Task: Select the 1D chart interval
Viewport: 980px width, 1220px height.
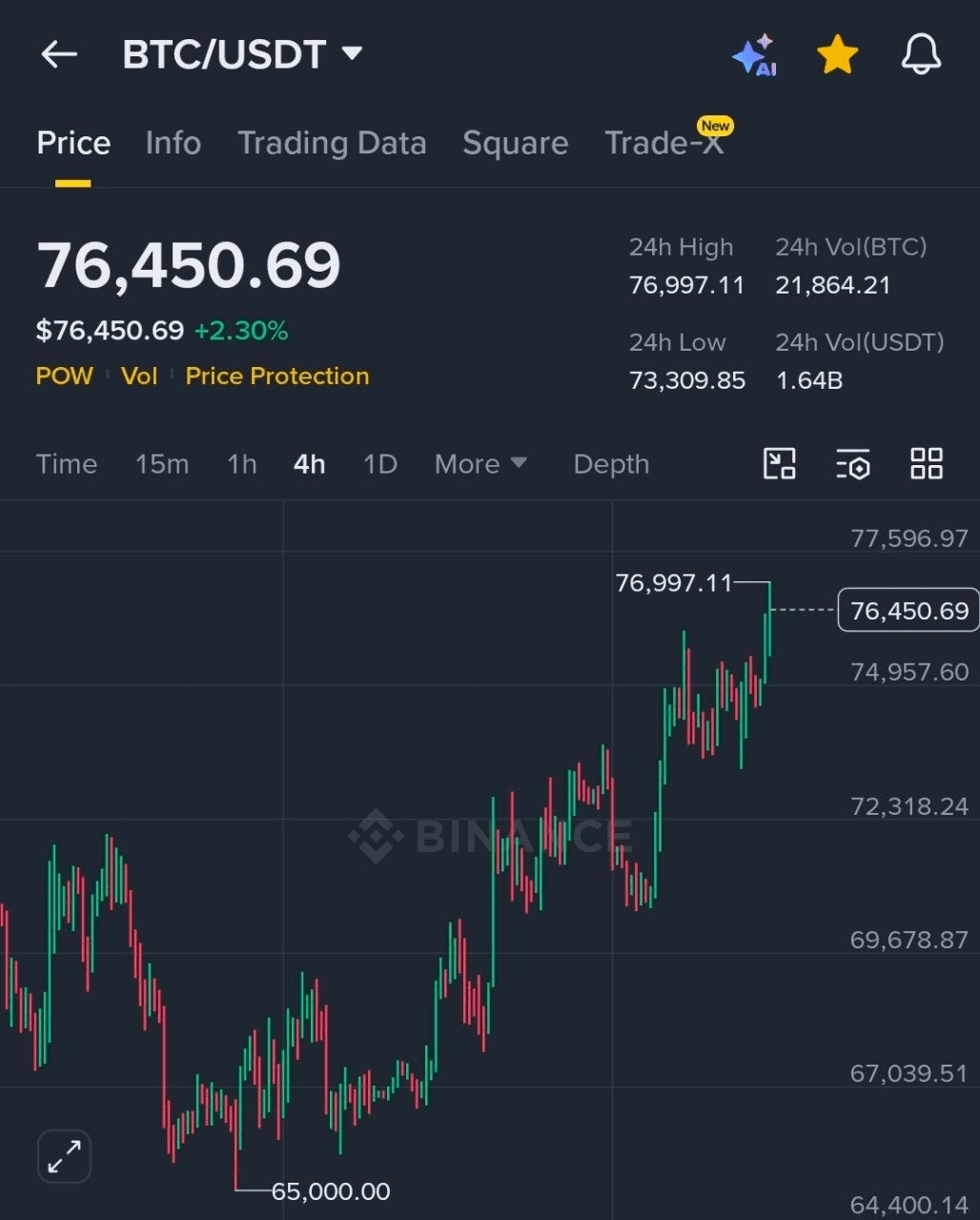Action: [379, 464]
